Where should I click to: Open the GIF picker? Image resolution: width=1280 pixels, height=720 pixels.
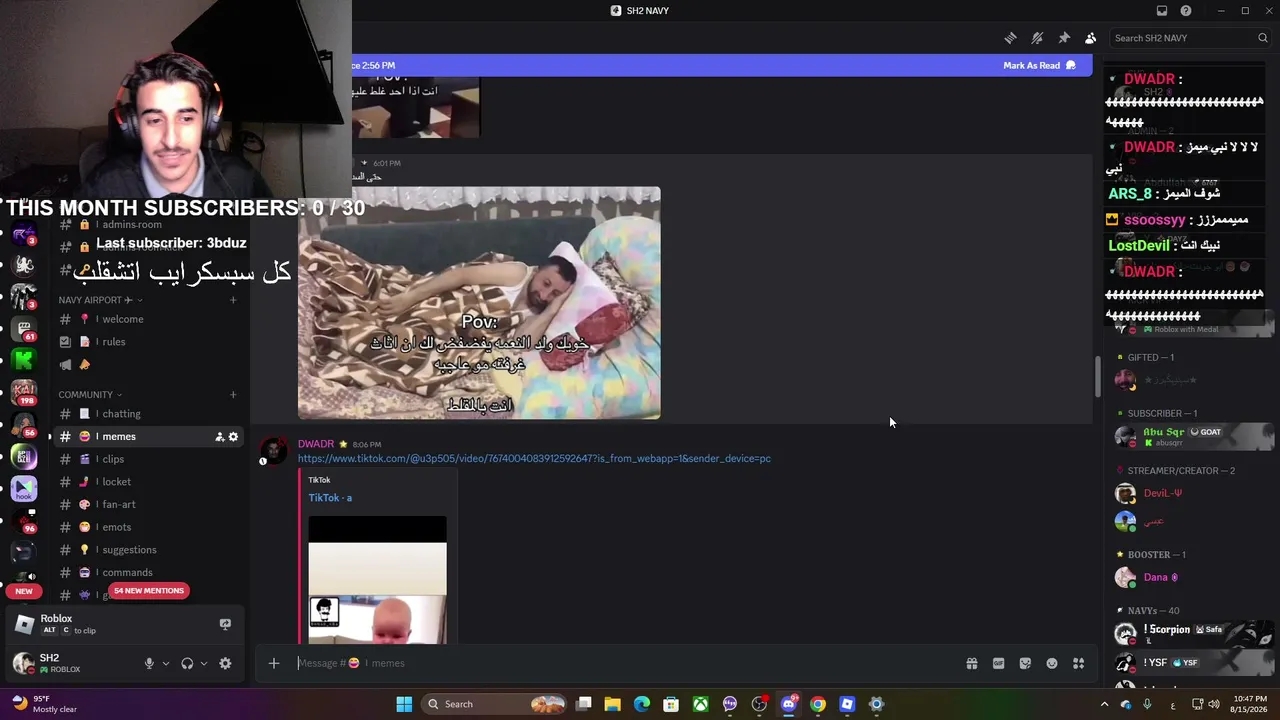[998, 663]
